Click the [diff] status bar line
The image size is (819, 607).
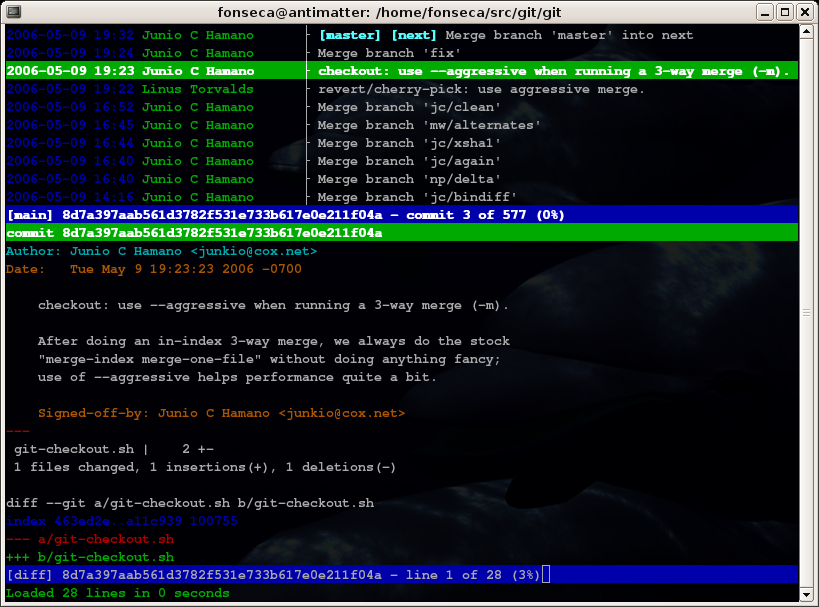point(200,575)
